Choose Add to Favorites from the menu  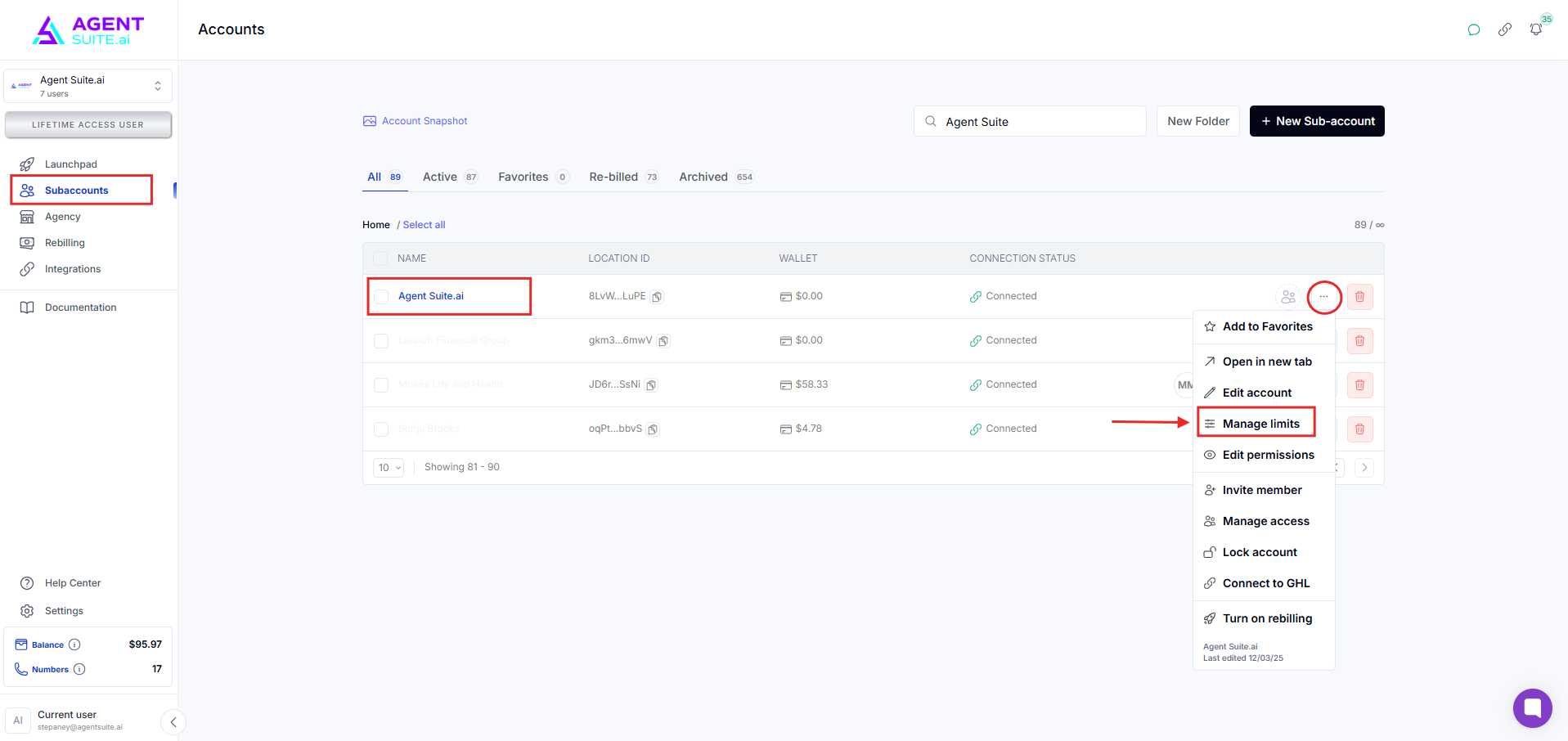(1265, 326)
